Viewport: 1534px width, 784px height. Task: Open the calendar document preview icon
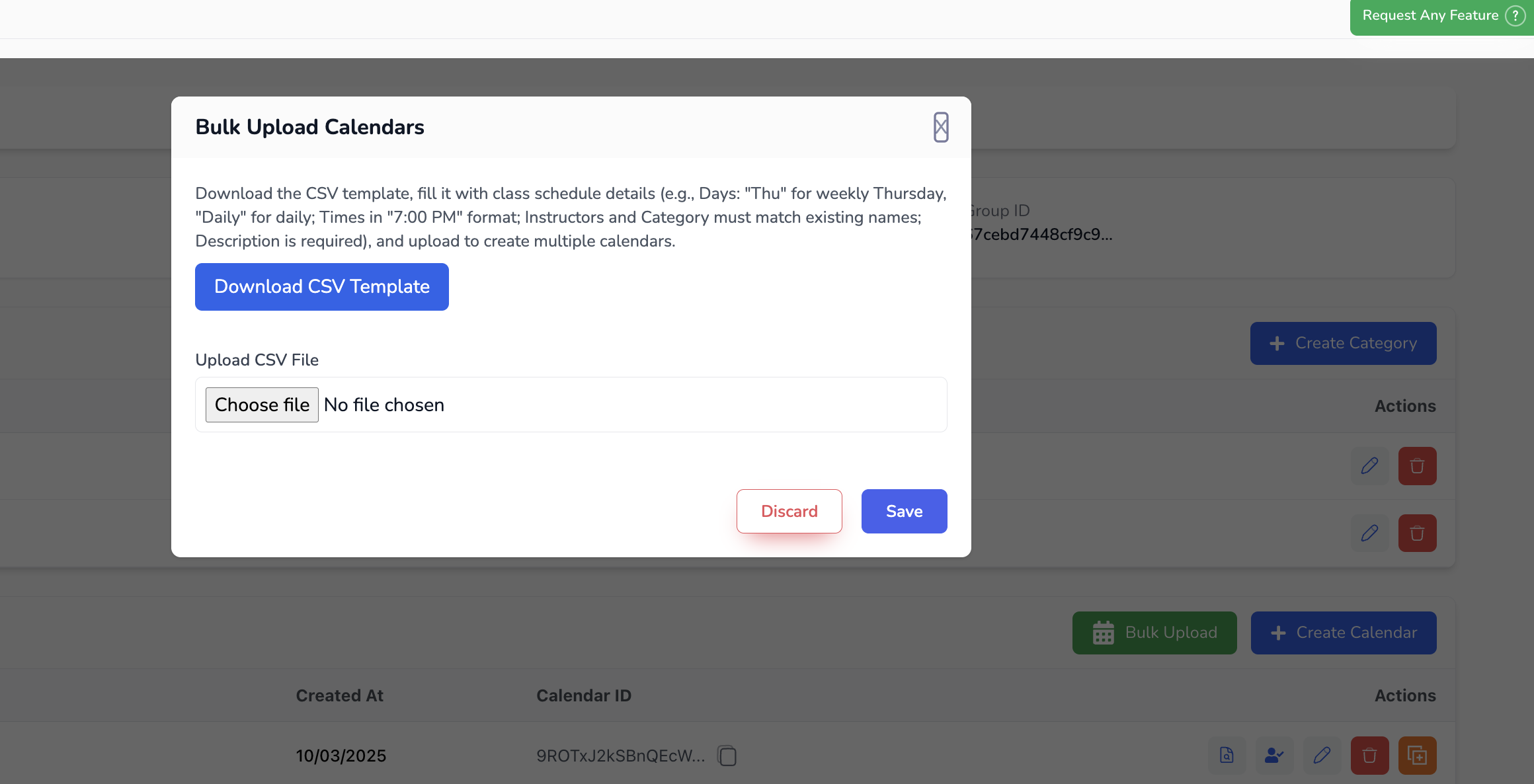[x=1227, y=755]
